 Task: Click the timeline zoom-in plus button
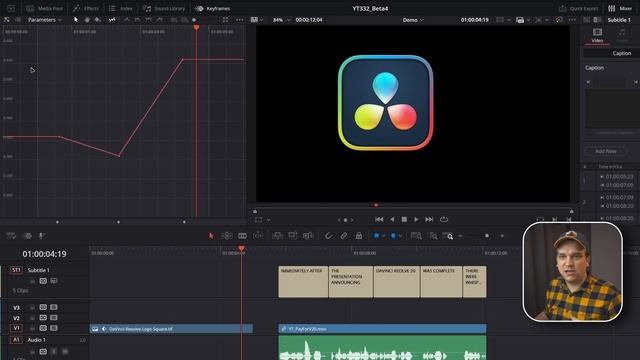502,236
